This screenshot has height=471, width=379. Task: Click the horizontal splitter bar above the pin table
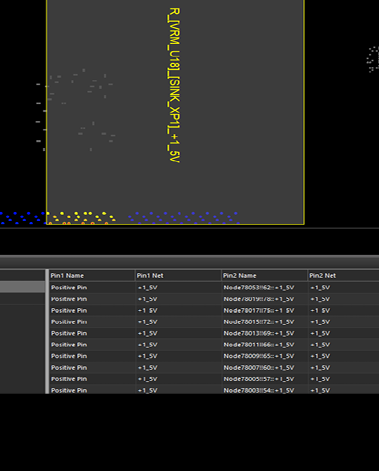pos(189,258)
